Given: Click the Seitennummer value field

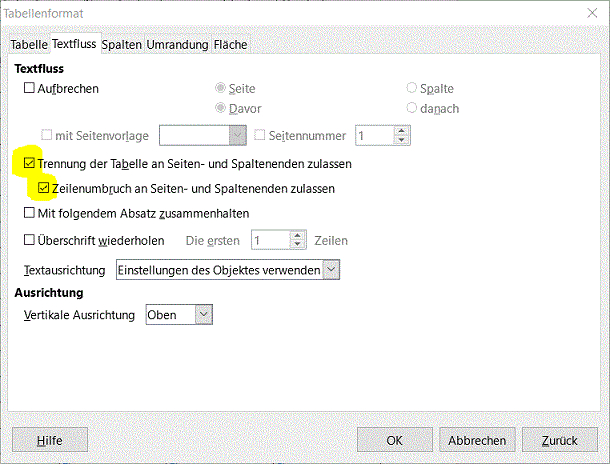Looking at the screenshot, I should pyautogui.click(x=374, y=135).
